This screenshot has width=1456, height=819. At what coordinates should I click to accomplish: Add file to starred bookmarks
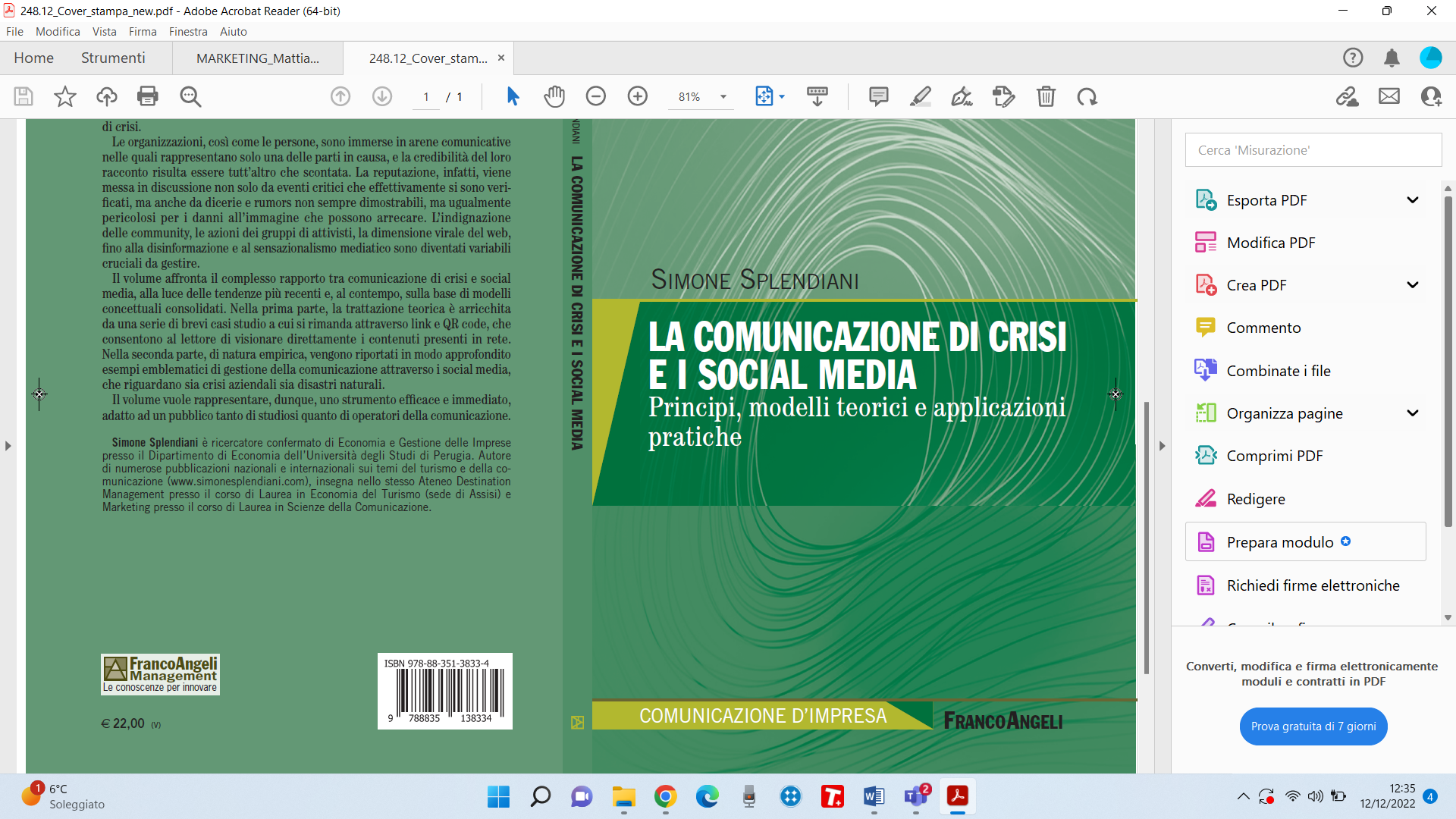(x=65, y=96)
